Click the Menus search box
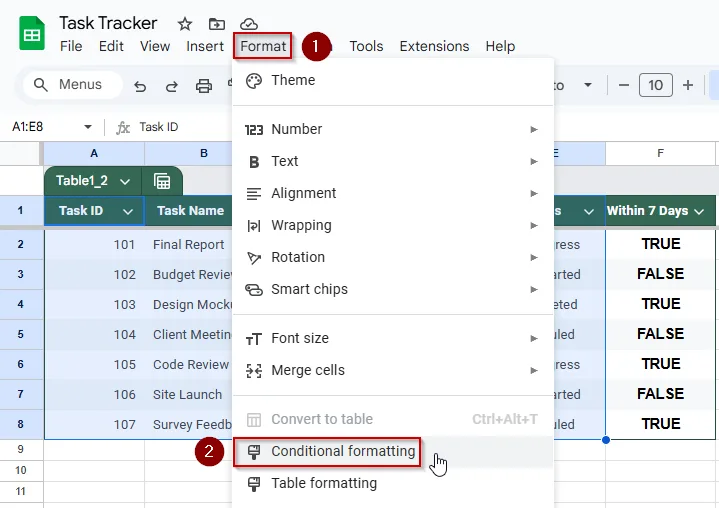The width and height of the screenshot is (719, 508). (73, 85)
